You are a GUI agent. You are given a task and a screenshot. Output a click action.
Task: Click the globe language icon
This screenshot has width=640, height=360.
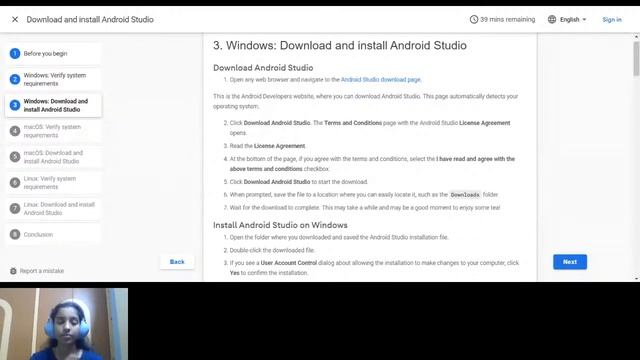(552, 19)
